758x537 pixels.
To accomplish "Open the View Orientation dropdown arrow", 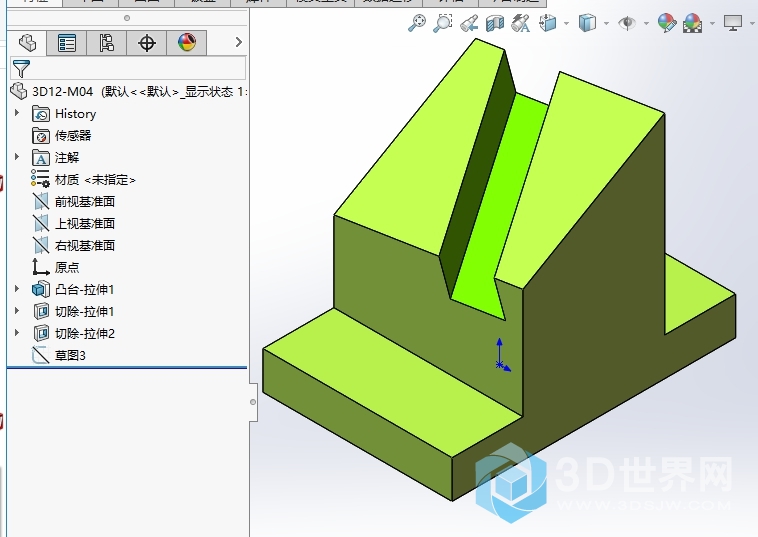I will coord(567,23).
